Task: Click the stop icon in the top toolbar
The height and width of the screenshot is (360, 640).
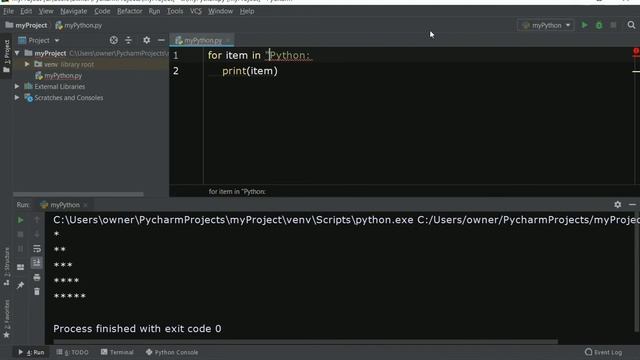Action: pyautogui.click(x=613, y=25)
